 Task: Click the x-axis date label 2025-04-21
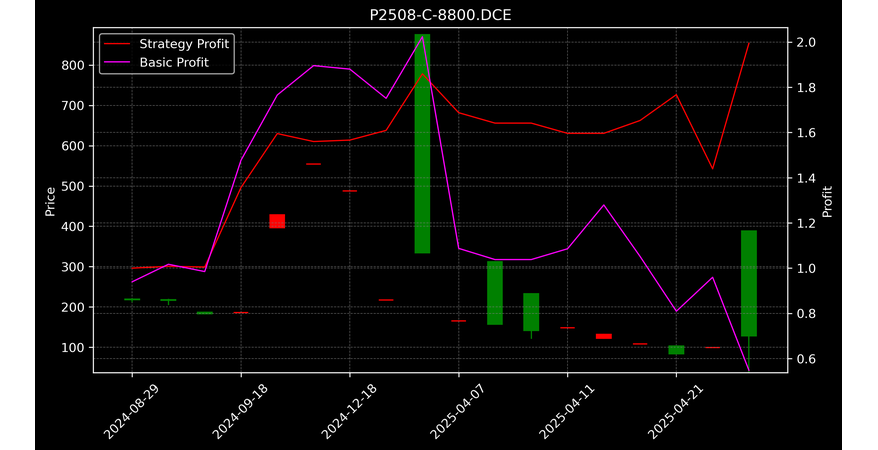tap(674, 412)
